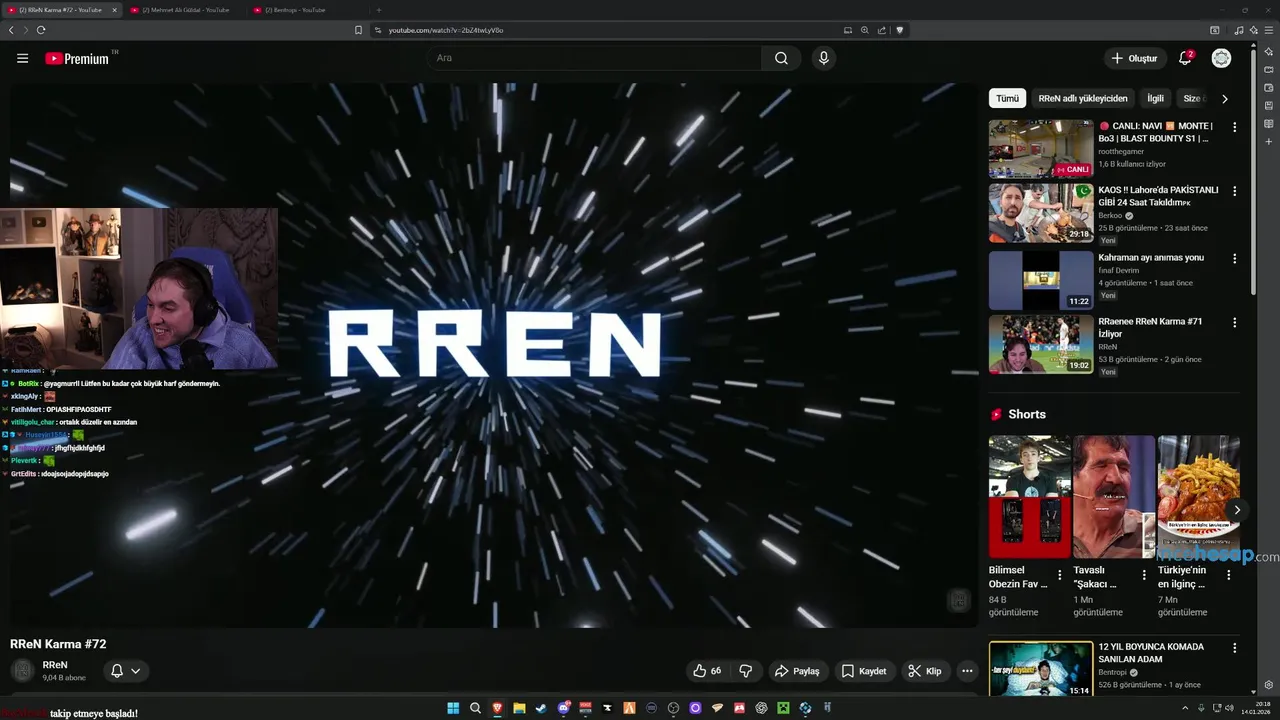This screenshot has width=1280, height=720.
Task: Click the Oluştur create button
Action: pos(1134,58)
